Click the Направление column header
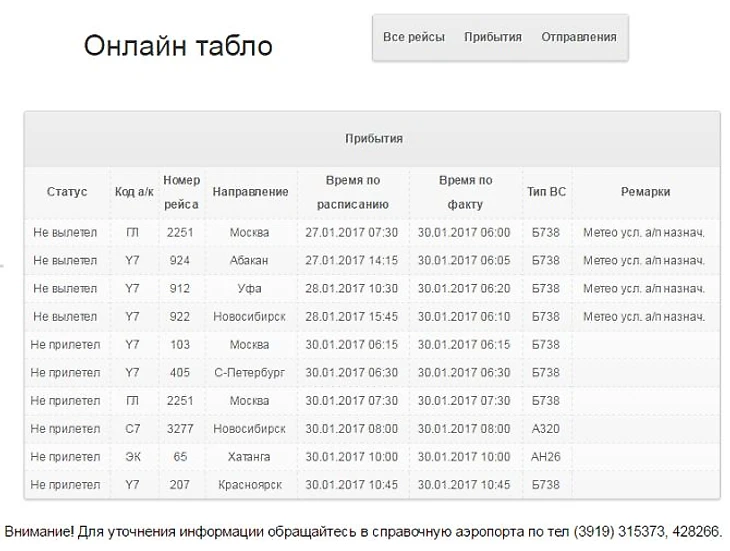Screen dimensions: 730x551 (x=250, y=192)
